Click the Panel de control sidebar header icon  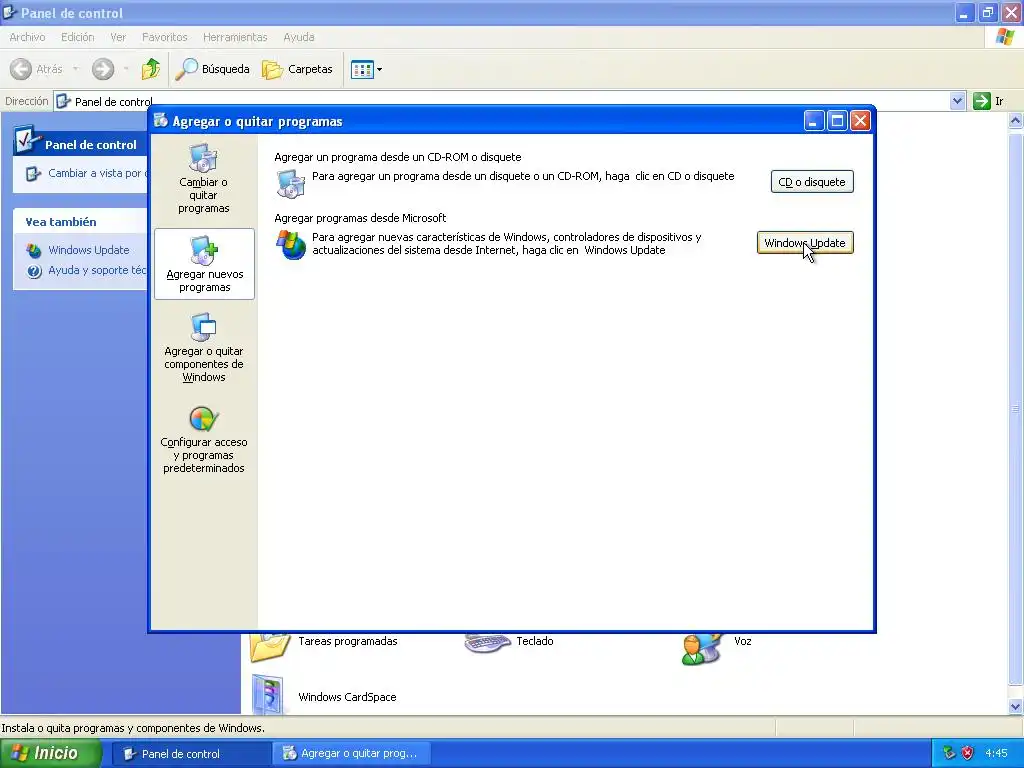pyautogui.click(x=27, y=140)
